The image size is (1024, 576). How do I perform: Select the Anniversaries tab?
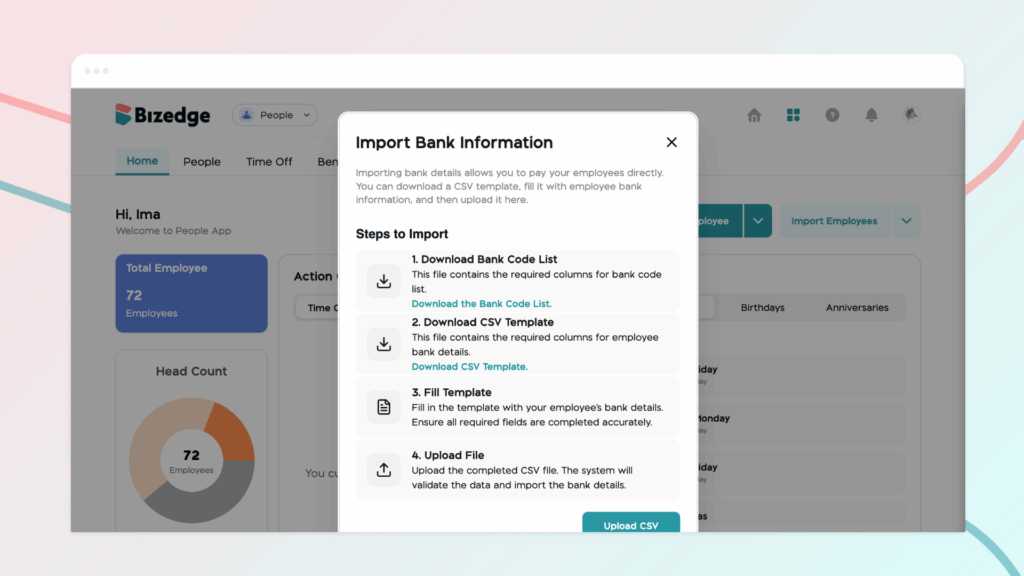[x=857, y=308]
